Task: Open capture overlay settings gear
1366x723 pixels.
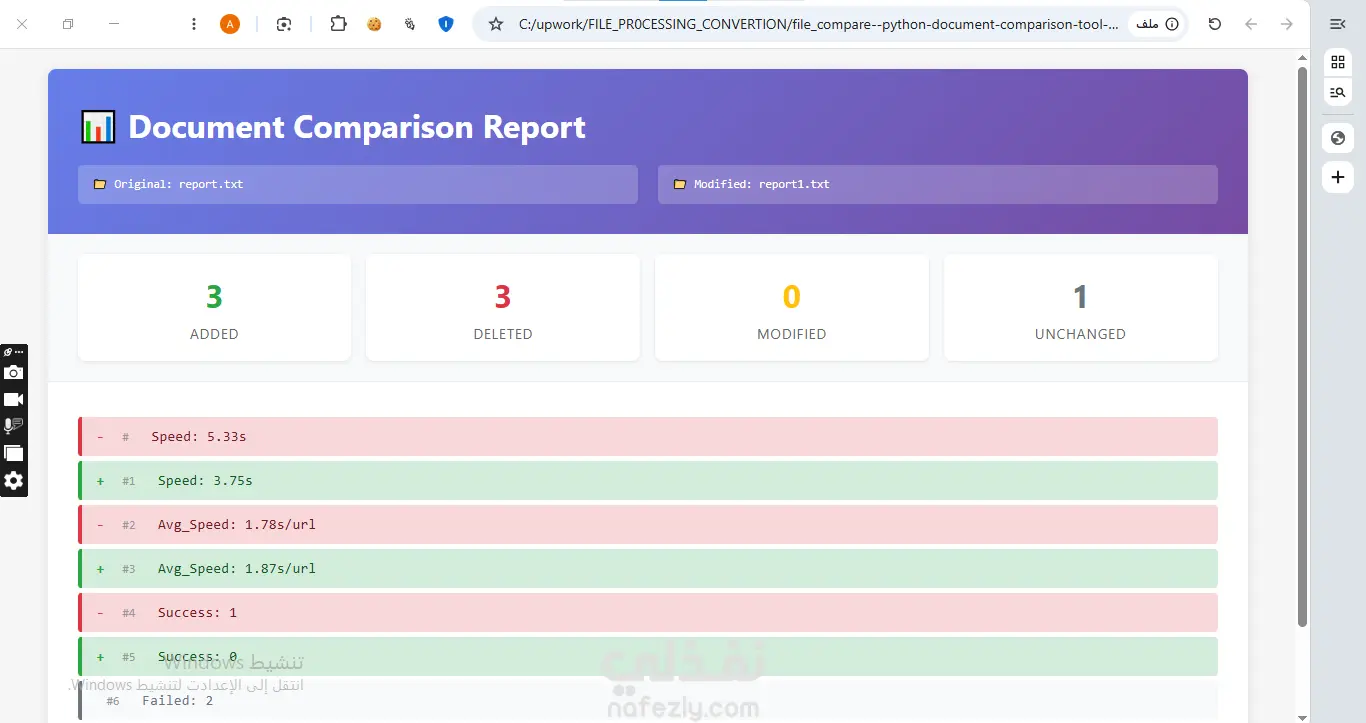Action: point(13,481)
